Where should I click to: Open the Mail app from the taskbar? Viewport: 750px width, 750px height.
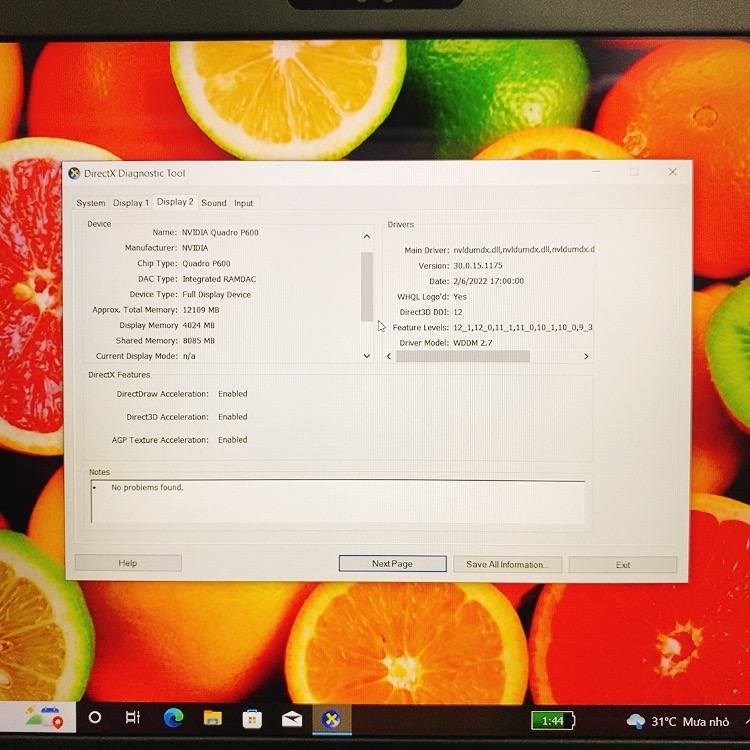(292, 718)
